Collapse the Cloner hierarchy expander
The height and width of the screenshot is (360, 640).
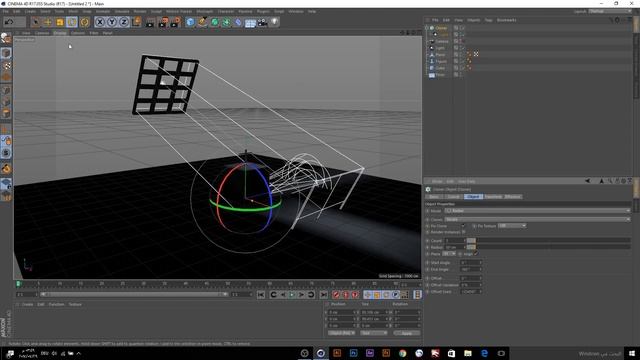click(427, 28)
